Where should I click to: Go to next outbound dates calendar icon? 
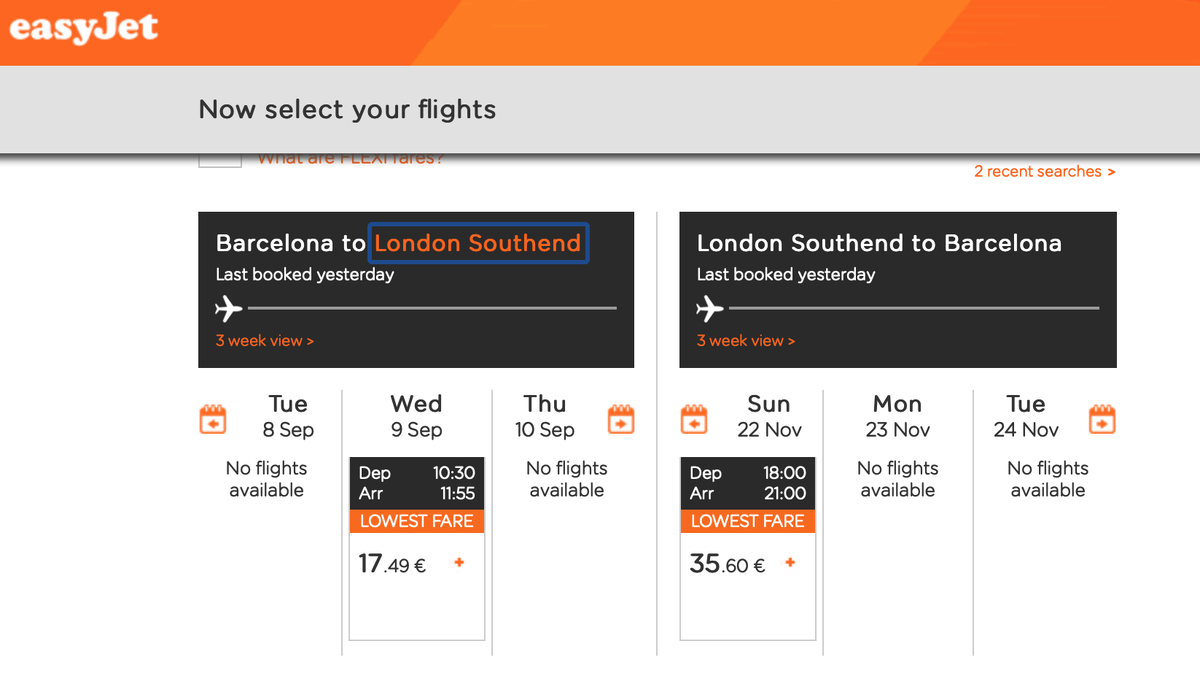pyautogui.click(x=621, y=419)
